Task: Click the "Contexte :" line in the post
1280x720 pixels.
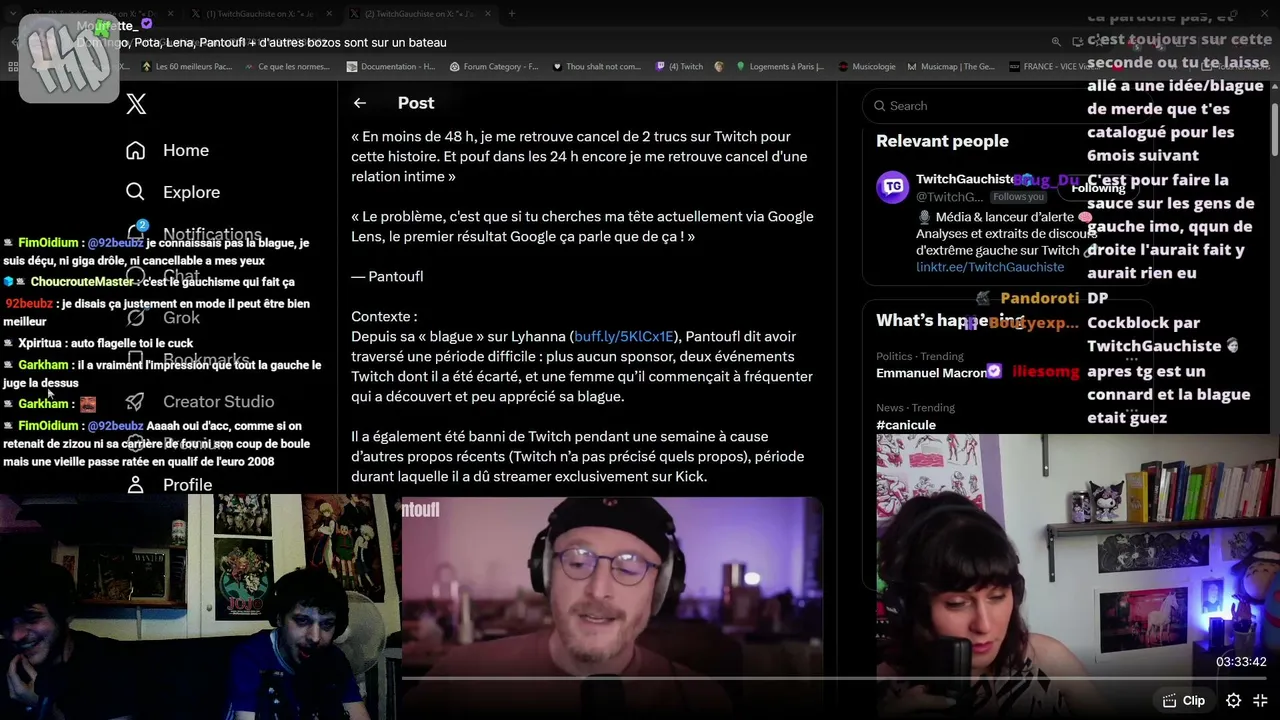Action: [x=384, y=316]
